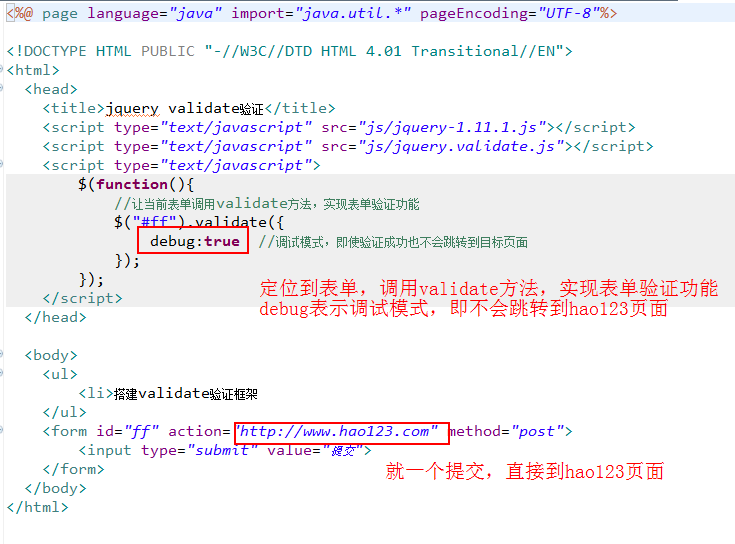Click the action URL "http://www.hao123.com"
This screenshot has width=735, height=544.
point(337,431)
